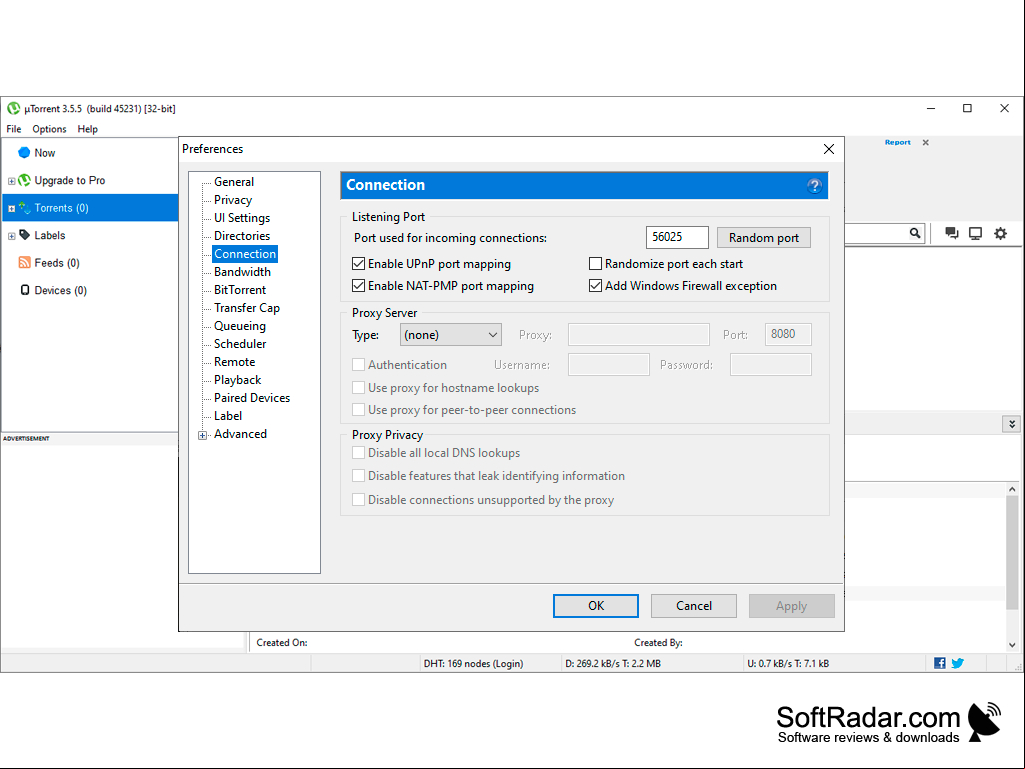1025x769 pixels.
Task: Dismiss the ad with X beside Report
Action: point(926,143)
